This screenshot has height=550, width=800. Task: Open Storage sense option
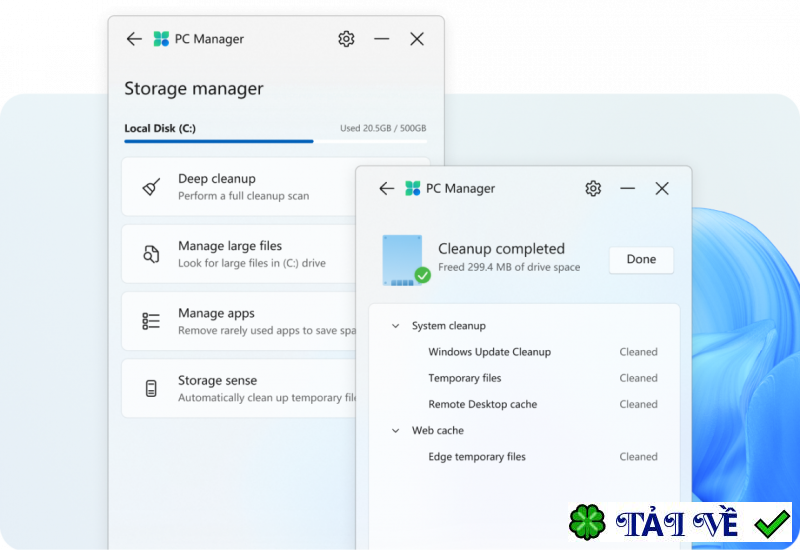(x=239, y=388)
